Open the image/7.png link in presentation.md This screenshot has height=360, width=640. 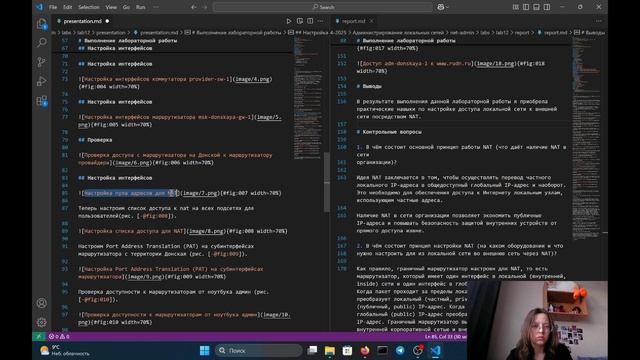click(200, 193)
